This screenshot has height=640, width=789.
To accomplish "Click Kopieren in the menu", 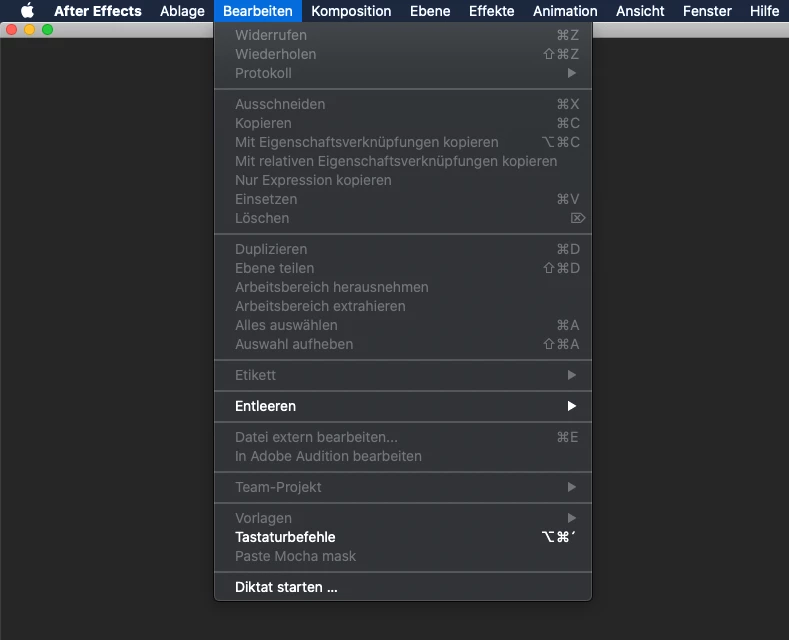I will (403, 123).
